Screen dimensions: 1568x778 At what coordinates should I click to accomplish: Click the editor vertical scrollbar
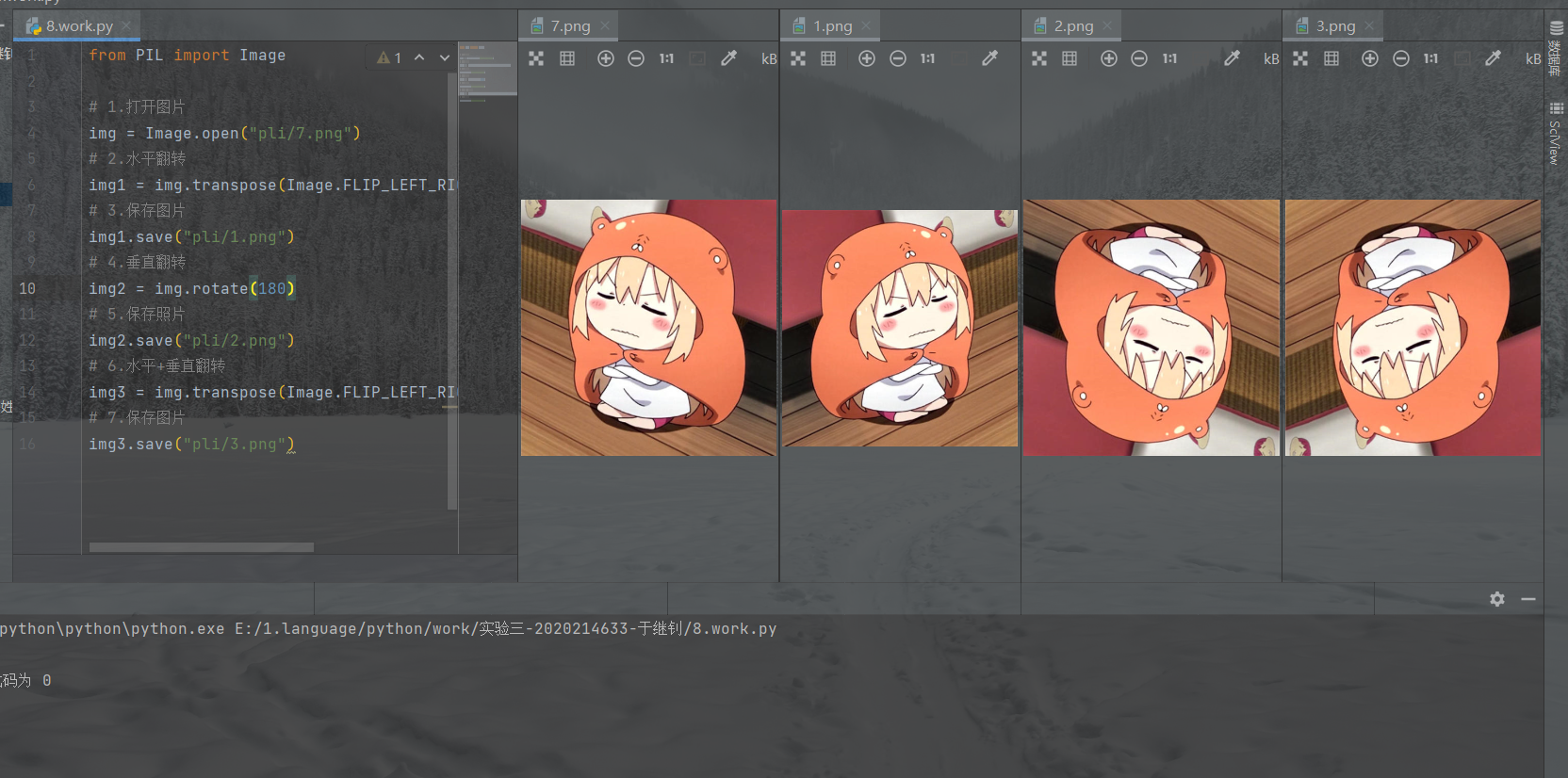tap(452, 290)
